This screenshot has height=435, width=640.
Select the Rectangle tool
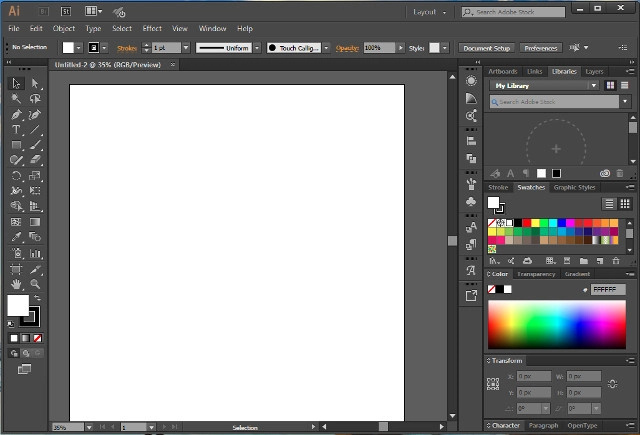(x=17, y=145)
